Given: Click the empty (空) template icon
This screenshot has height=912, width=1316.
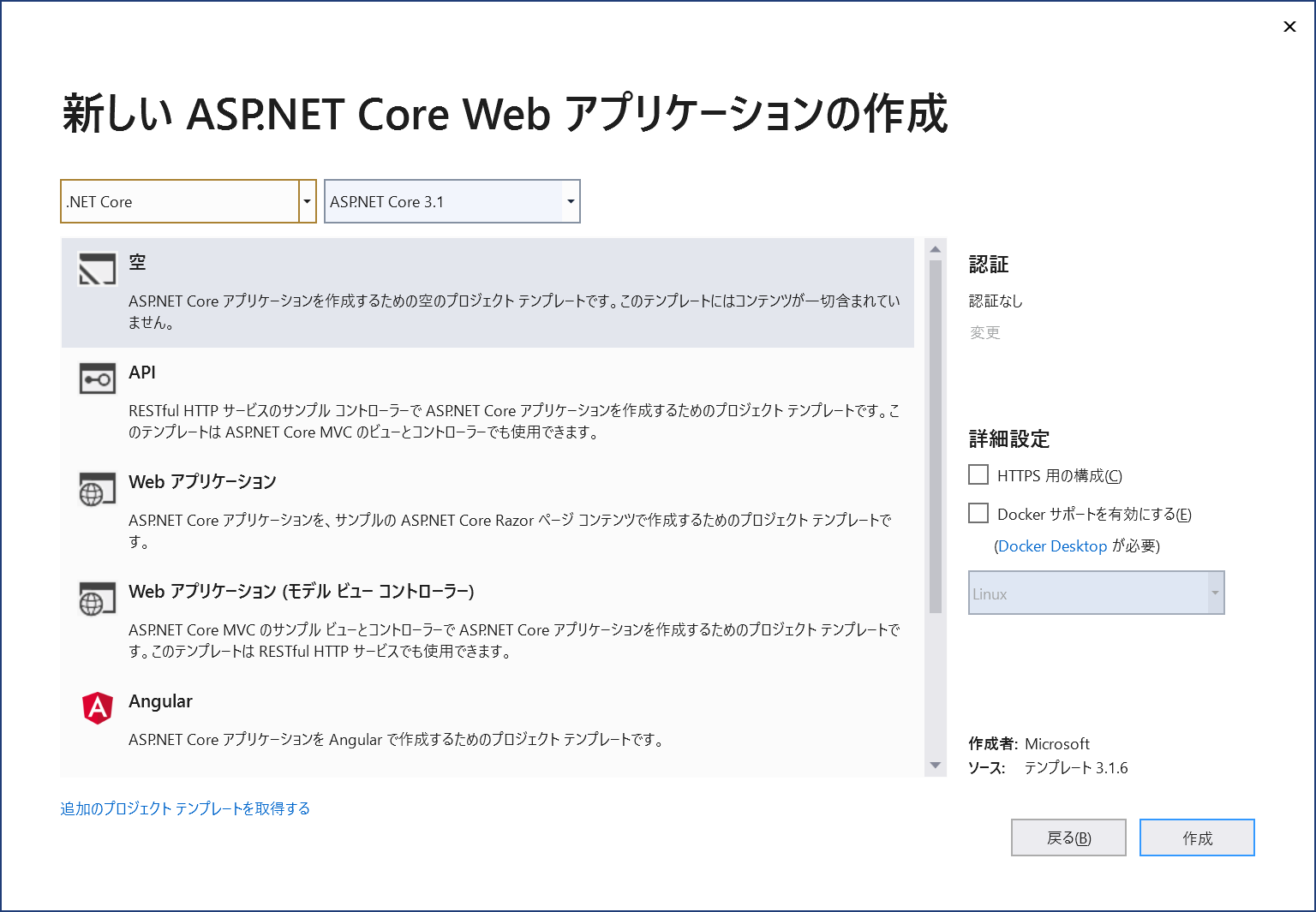Looking at the screenshot, I should click(97, 268).
